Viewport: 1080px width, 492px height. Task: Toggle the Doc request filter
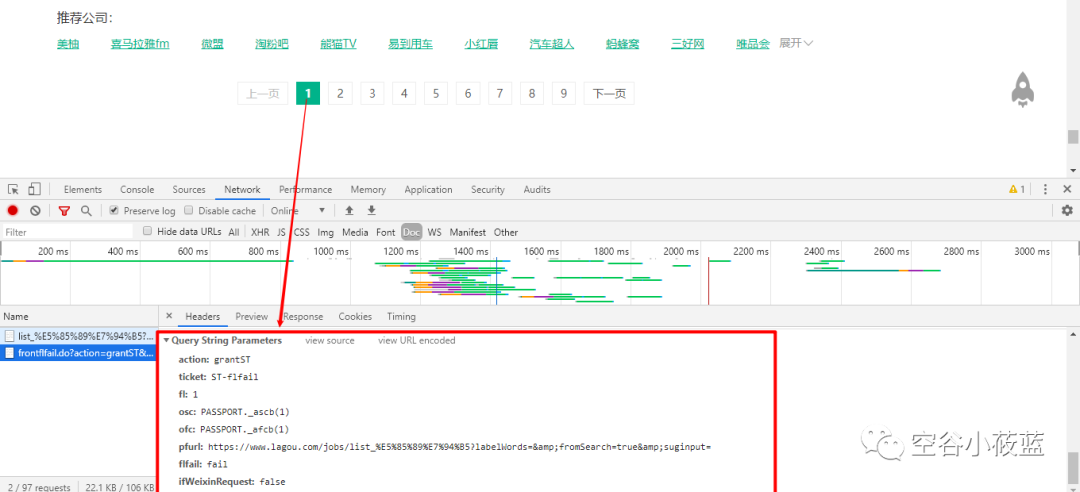coord(411,232)
